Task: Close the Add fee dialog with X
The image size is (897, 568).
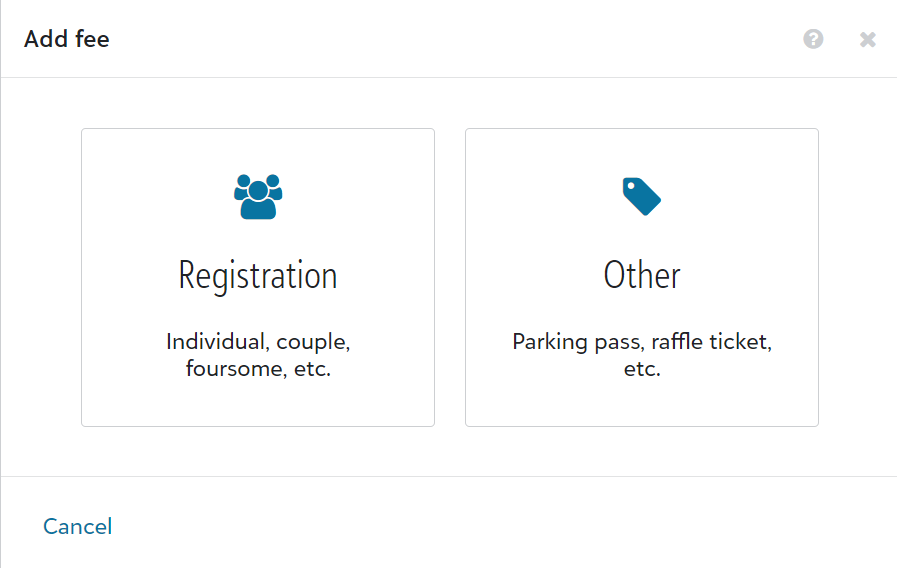Action: [x=868, y=39]
